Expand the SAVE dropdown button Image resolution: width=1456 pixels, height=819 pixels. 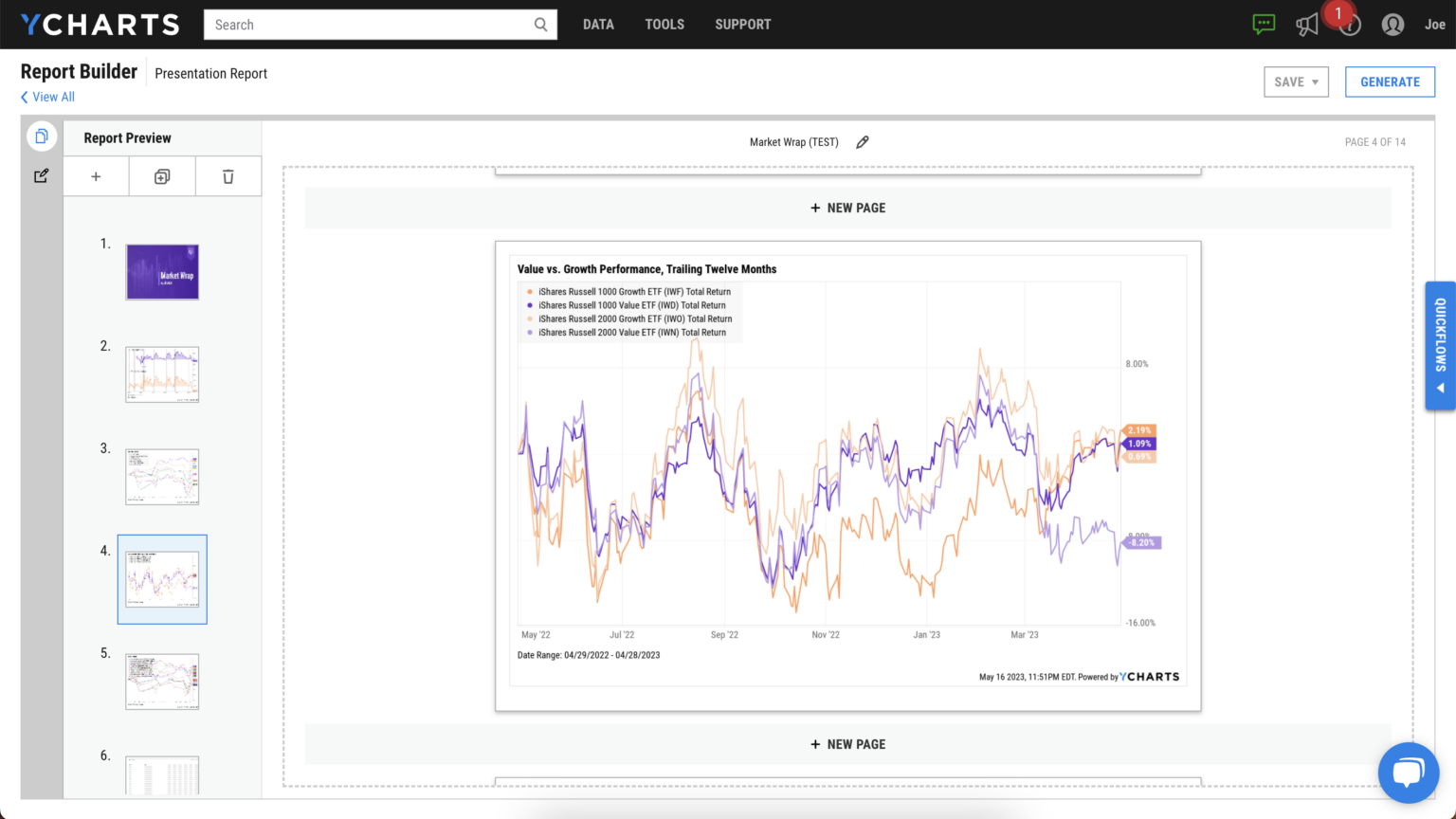pyautogui.click(x=1296, y=82)
